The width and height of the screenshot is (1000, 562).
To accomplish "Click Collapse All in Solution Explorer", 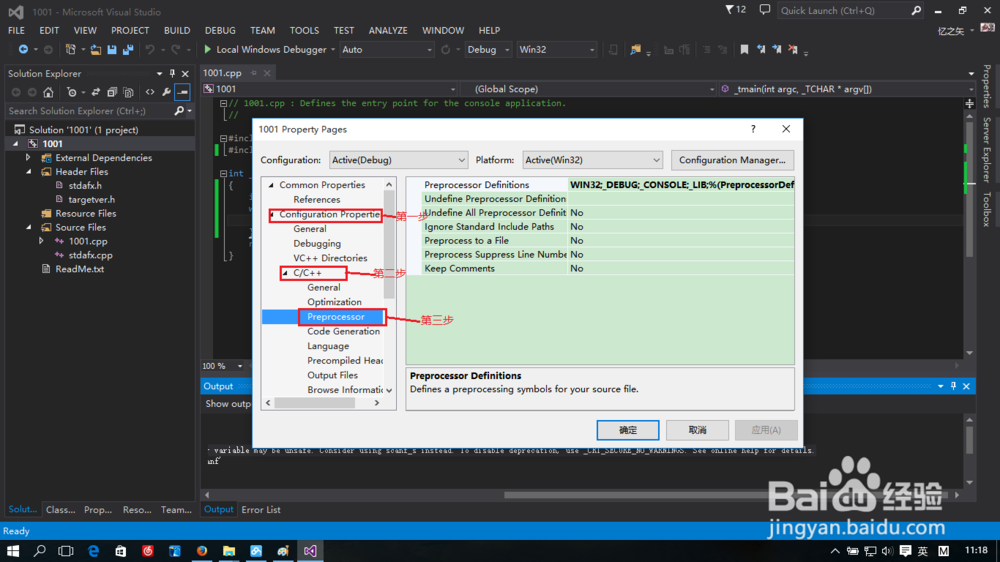I will pyautogui.click(x=112, y=92).
